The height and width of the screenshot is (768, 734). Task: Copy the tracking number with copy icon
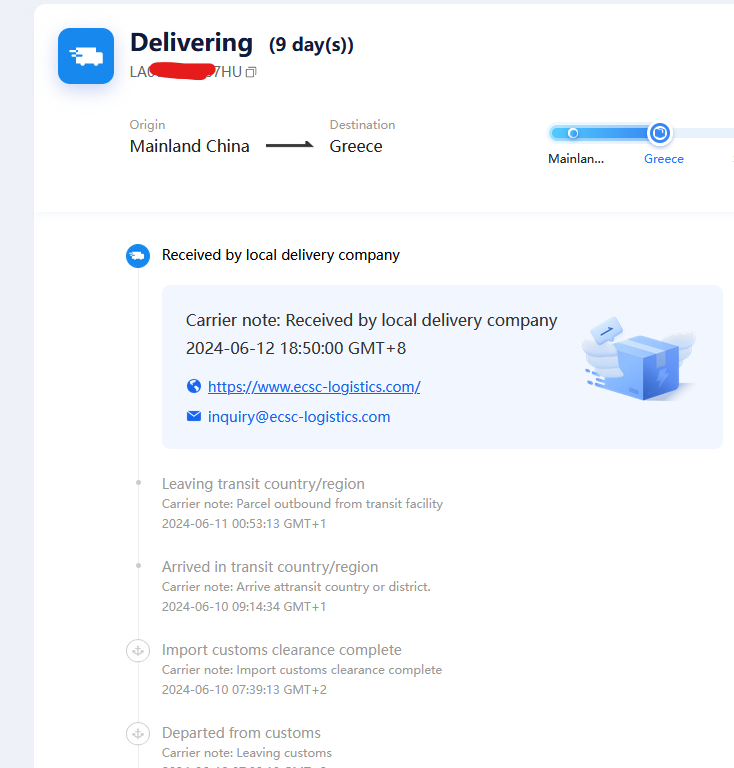point(251,72)
